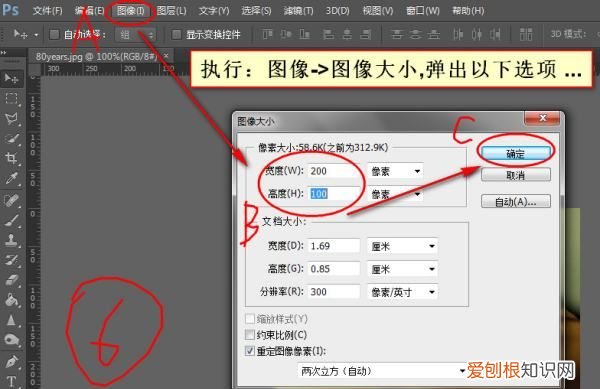Select the Crop tool
This screenshot has width=600, height=389.
tap(11, 158)
